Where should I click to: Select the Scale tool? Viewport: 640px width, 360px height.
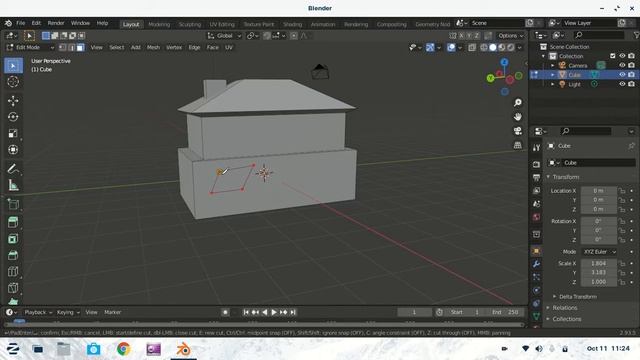coord(13,133)
